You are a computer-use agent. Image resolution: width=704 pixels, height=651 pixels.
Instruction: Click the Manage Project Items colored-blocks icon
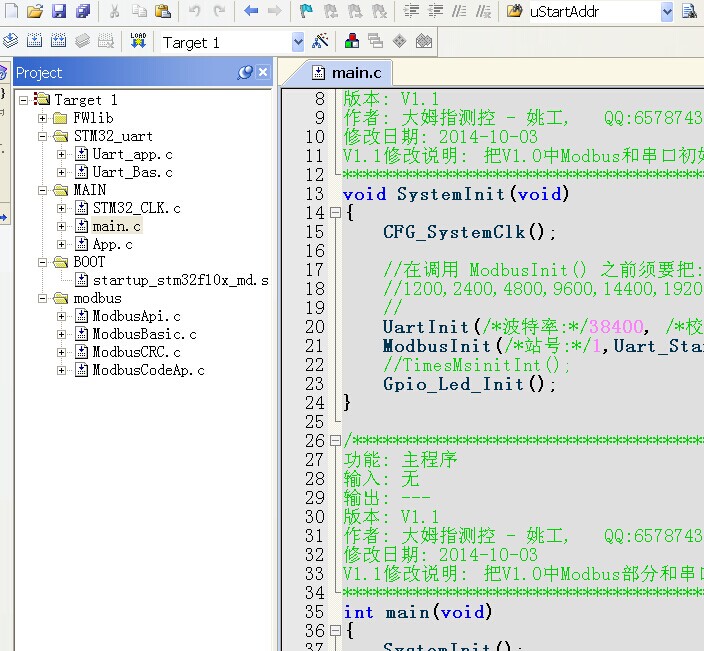tap(352, 42)
